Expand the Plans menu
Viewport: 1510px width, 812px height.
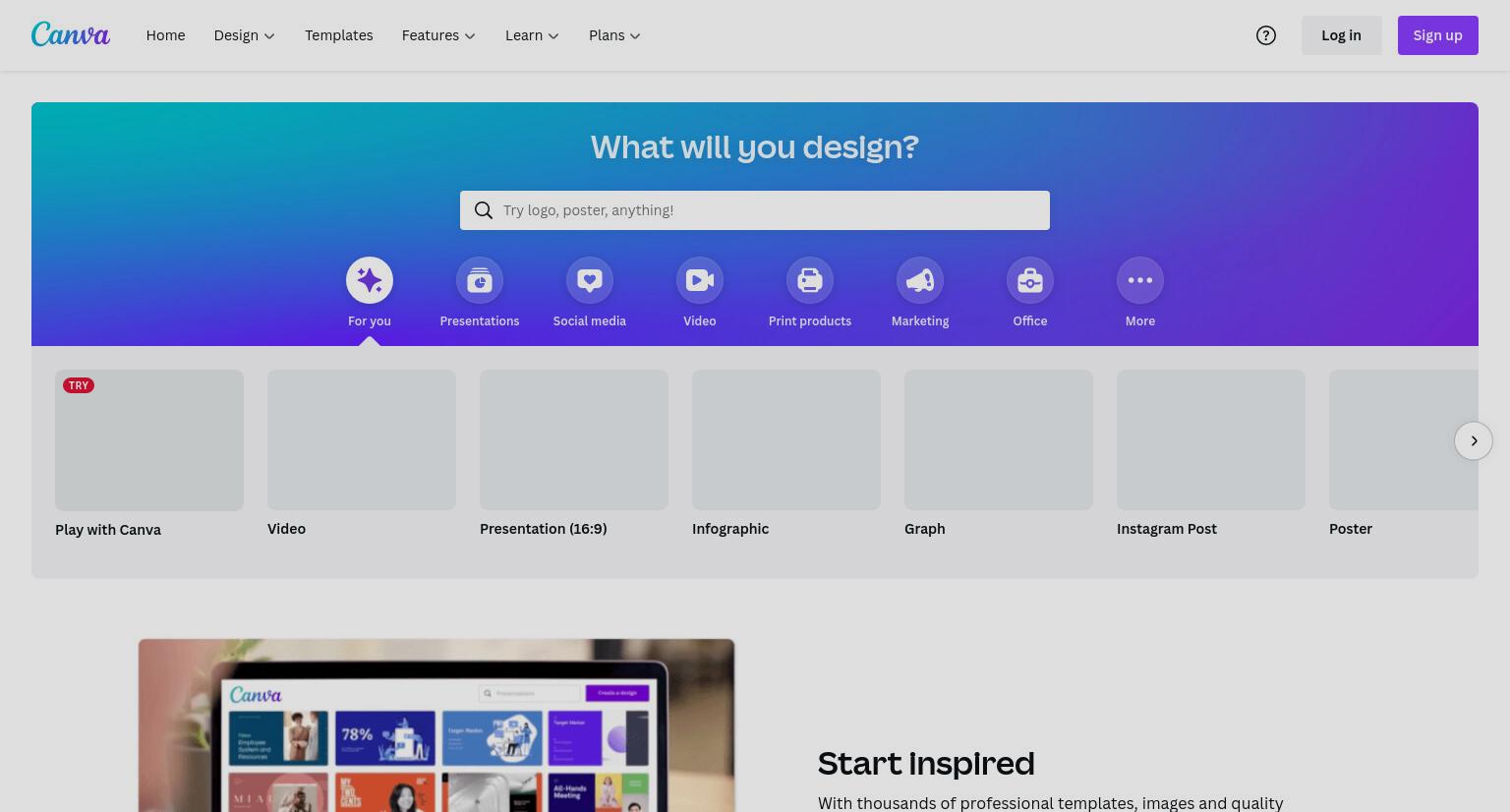coord(614,35)
